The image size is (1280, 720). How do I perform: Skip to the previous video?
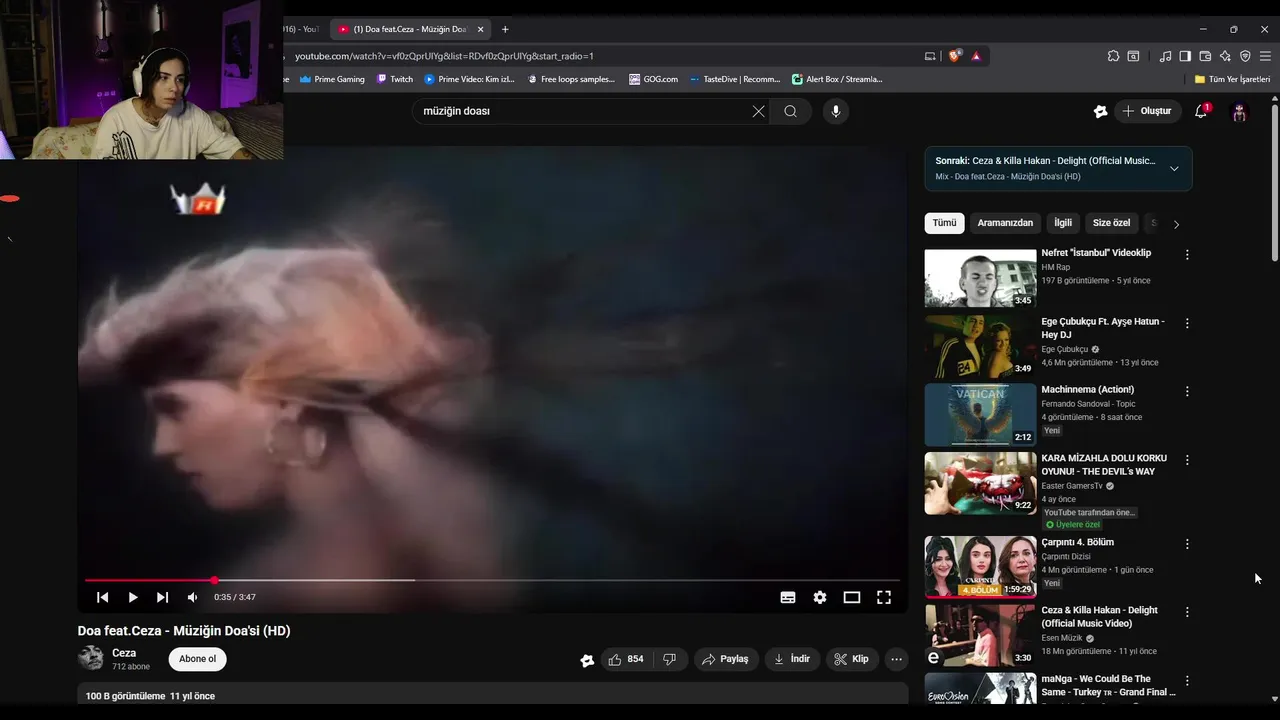(102, 597)
